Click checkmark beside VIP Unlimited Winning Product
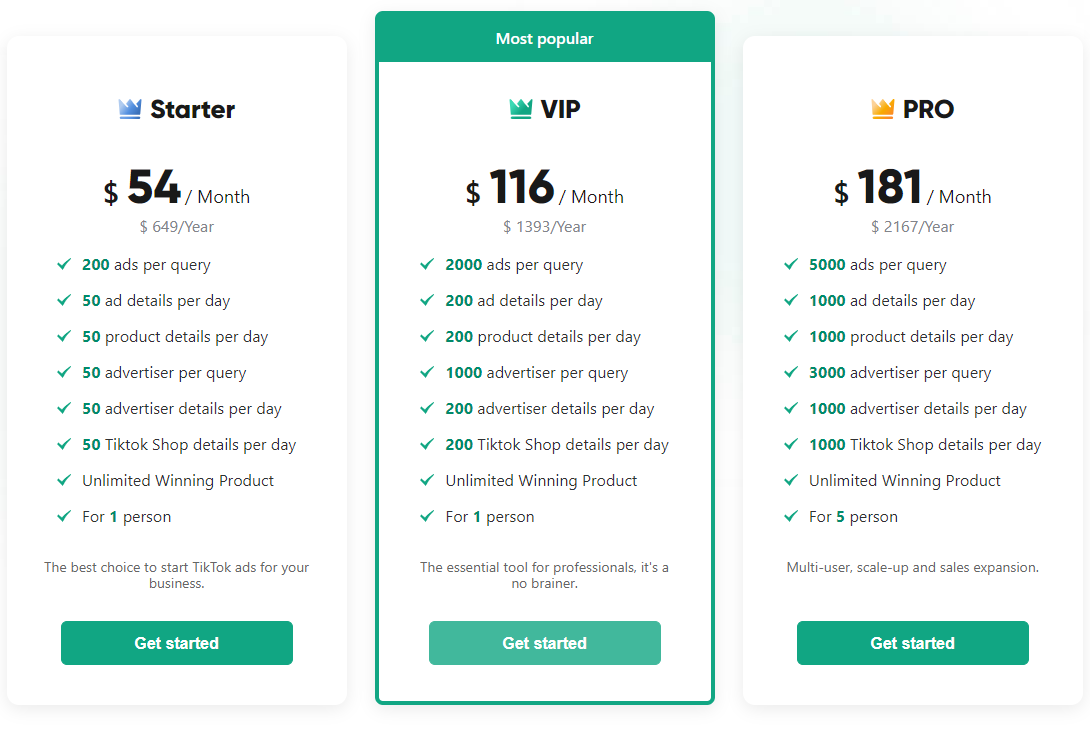This screenshot has width=1090, height=750. (x=427, y=480)
